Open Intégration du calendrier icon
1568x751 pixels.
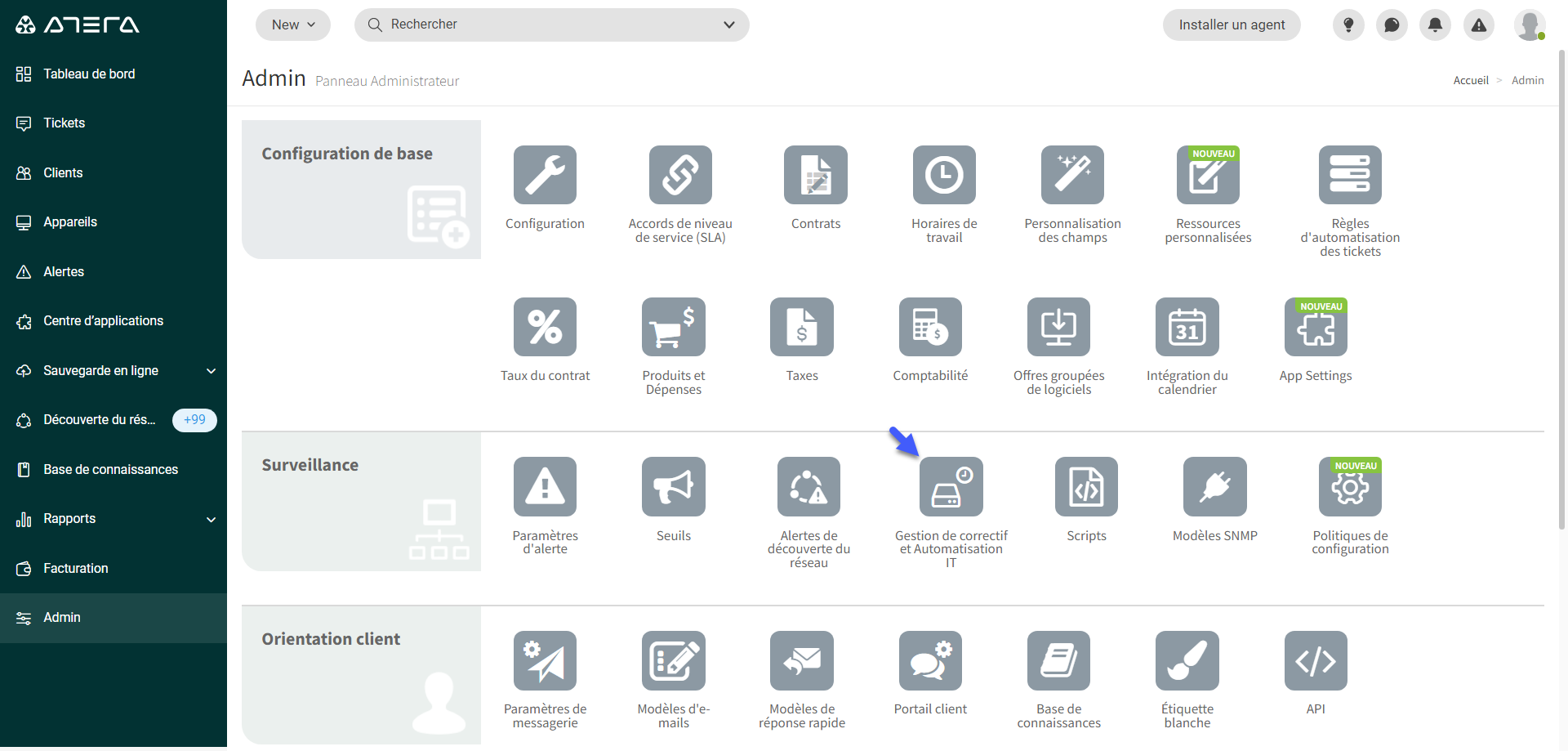(1187, 327)
